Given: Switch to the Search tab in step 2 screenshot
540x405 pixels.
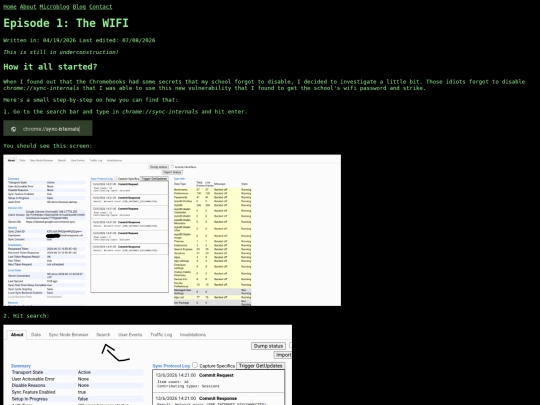Looking at the screenshot, I should click(103, 334).
